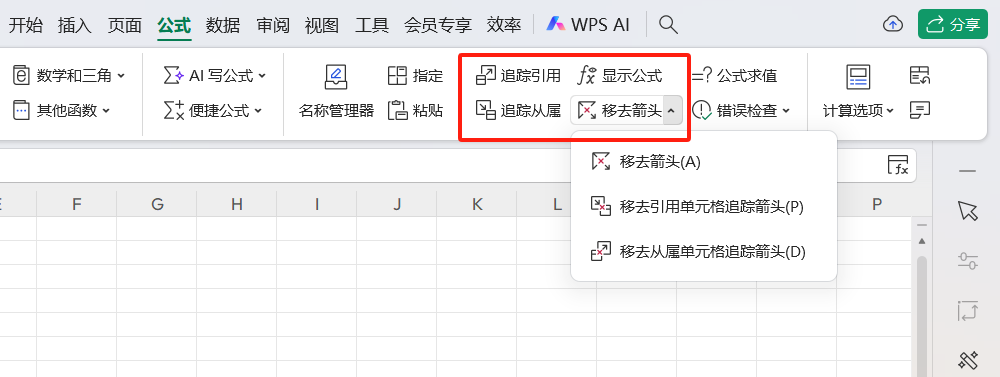Click the green 分享 button

click(x=953, y=25)
